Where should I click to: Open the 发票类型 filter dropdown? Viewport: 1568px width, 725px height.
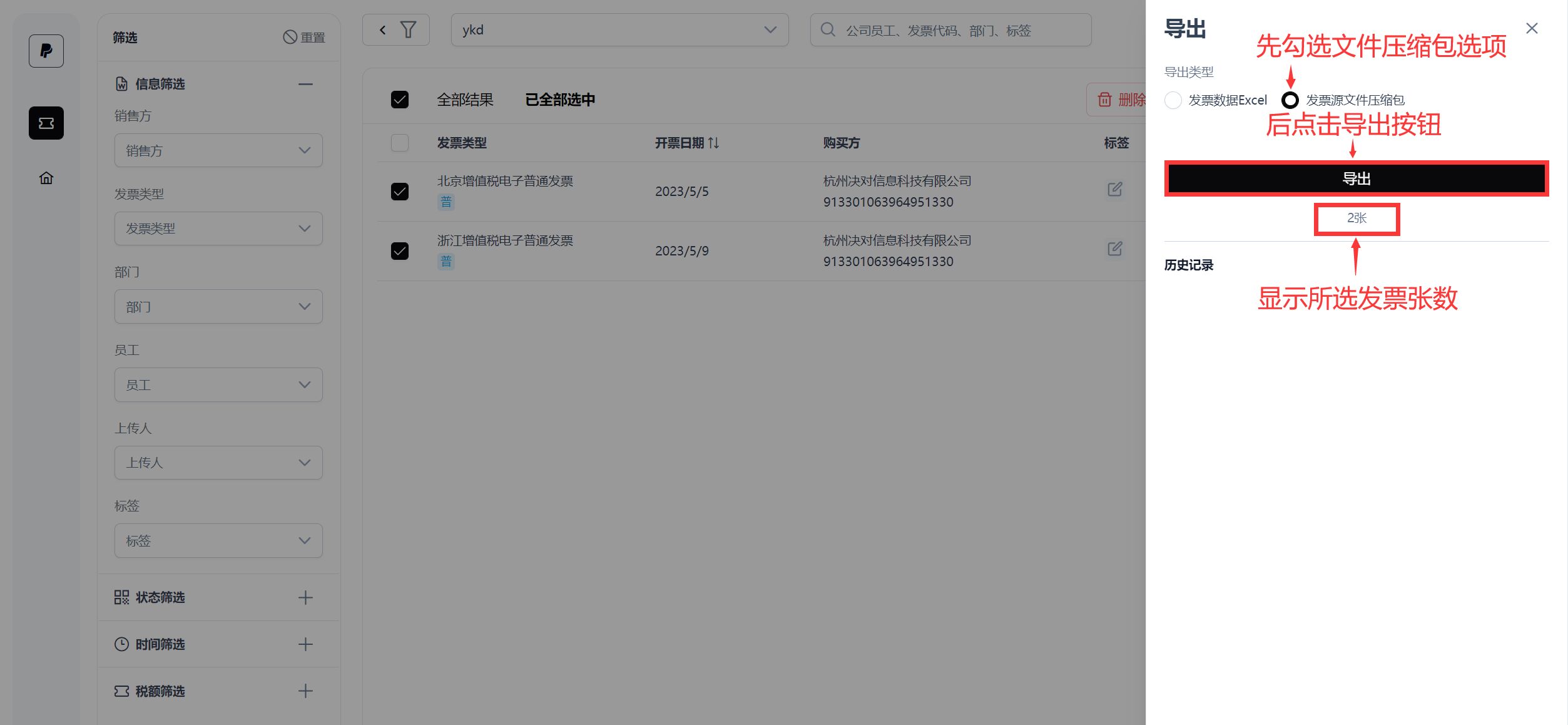pos(218,229)
